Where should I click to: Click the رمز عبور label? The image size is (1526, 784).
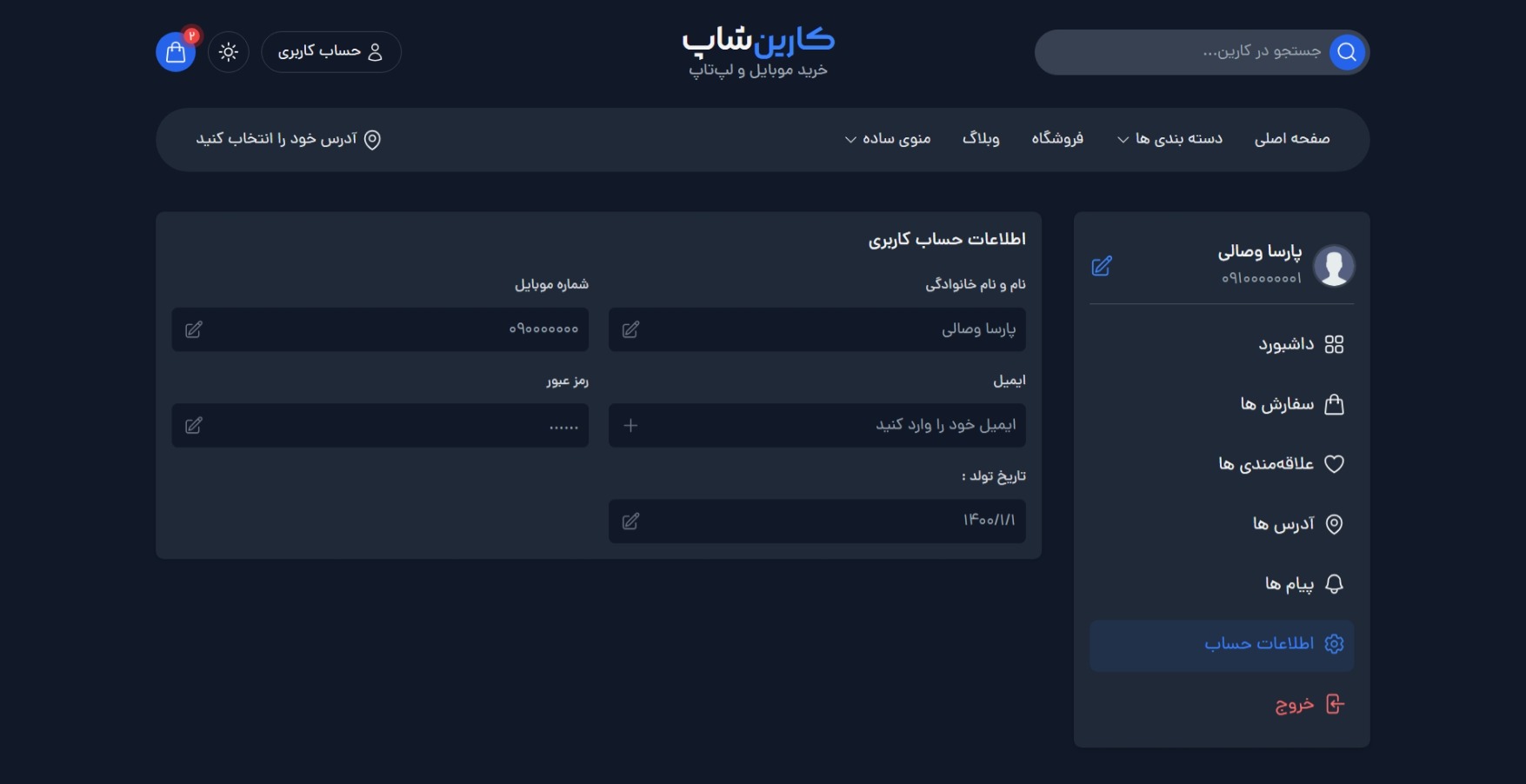568,380
